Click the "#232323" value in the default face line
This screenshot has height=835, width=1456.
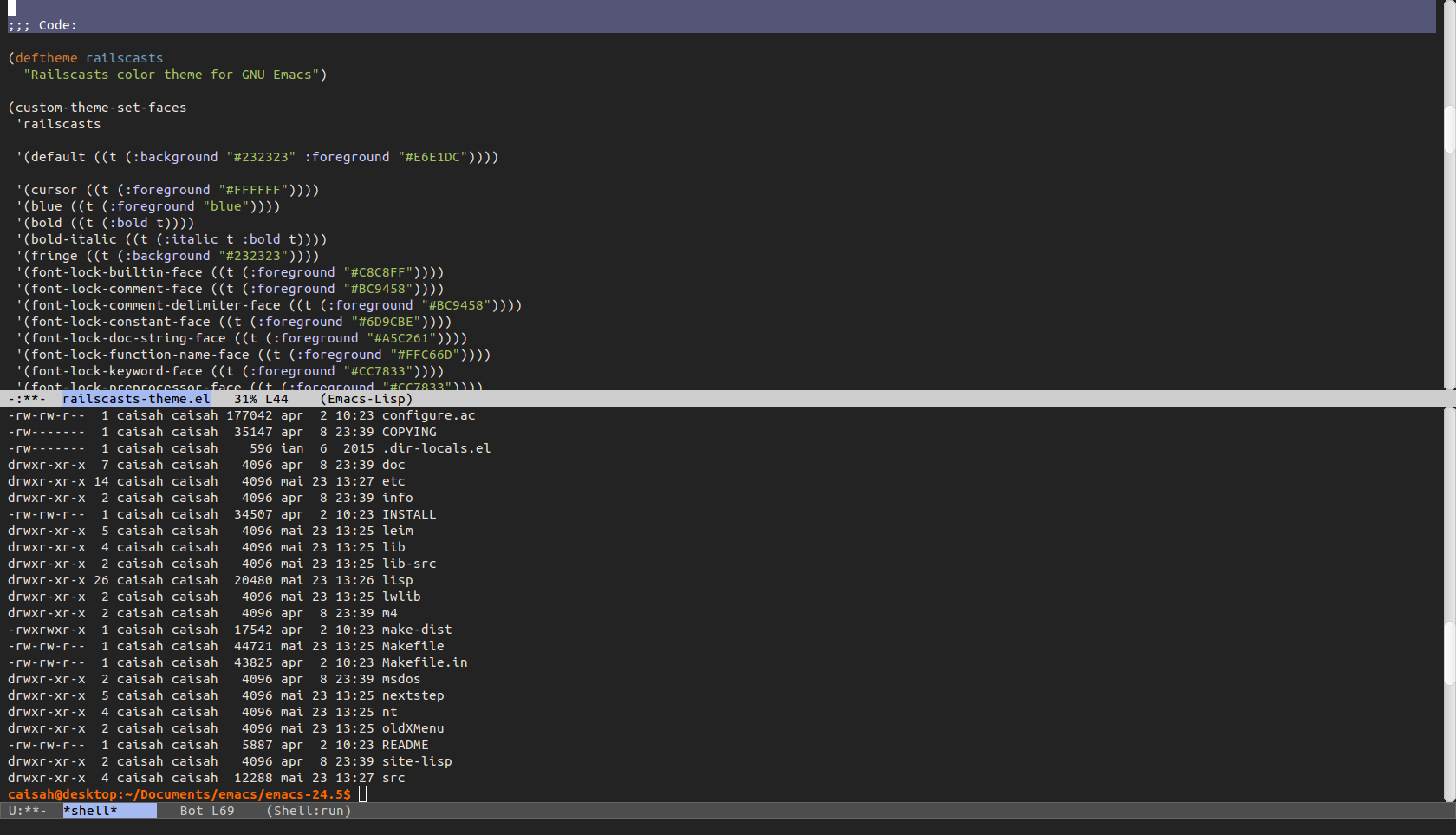point(261,157)
